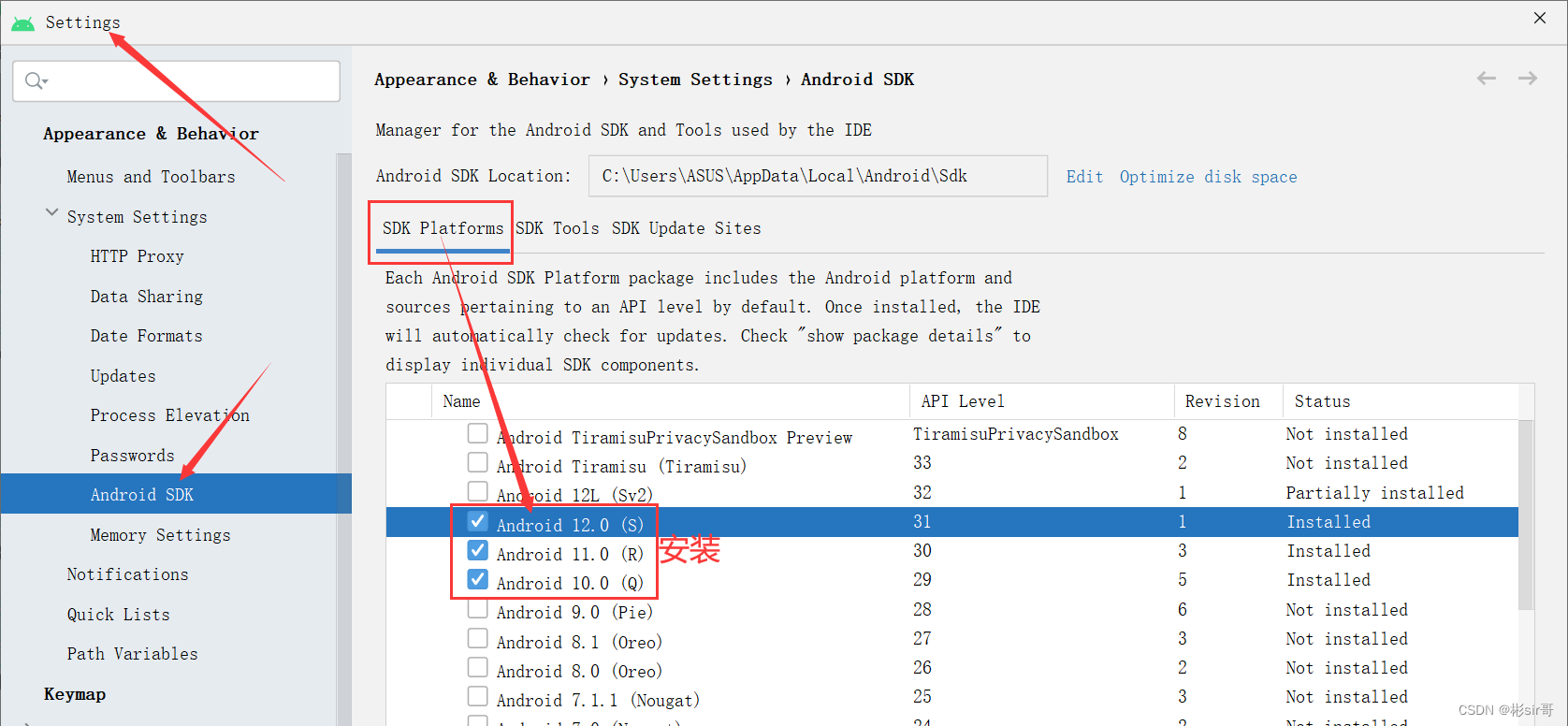The image size is (1568, 726).
Task: Select Android SDK in the sidebar
Action: (x=176, y=494)
